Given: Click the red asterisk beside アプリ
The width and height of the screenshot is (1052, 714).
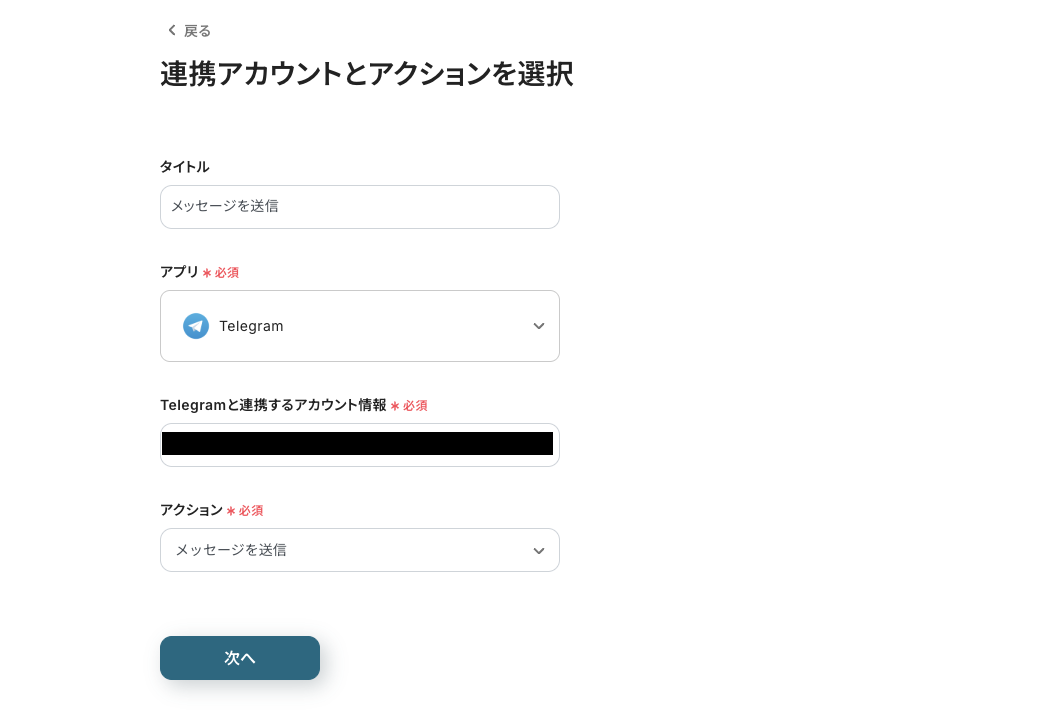Looking at the screenshot, I should point(207,273).
